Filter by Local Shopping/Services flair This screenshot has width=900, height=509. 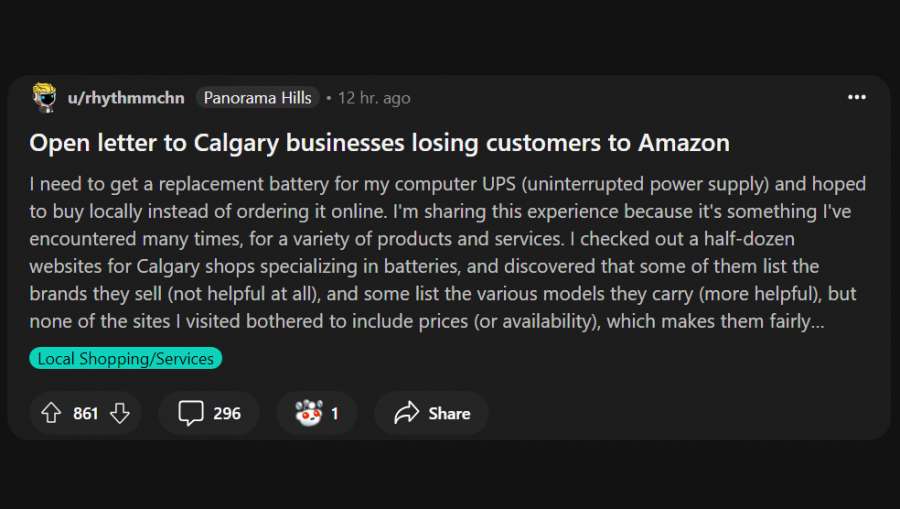click(x=126, y=358)
